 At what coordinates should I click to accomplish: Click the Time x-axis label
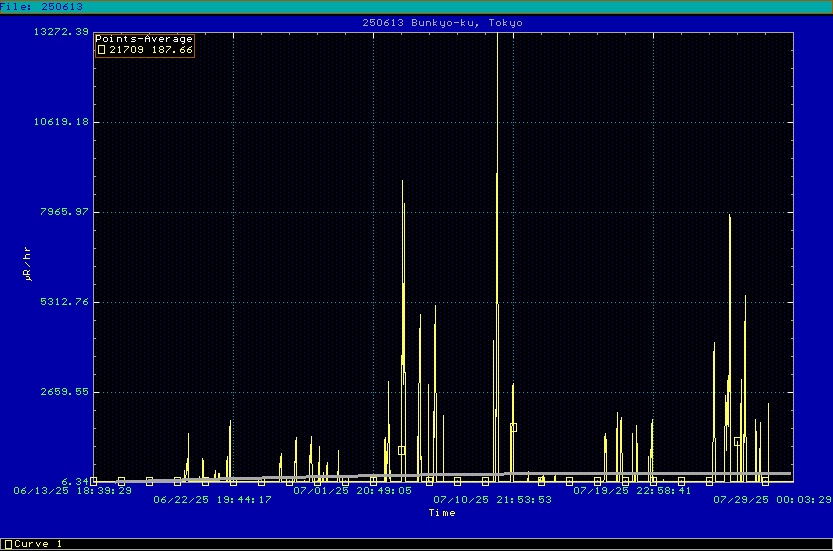pos(442,513)
